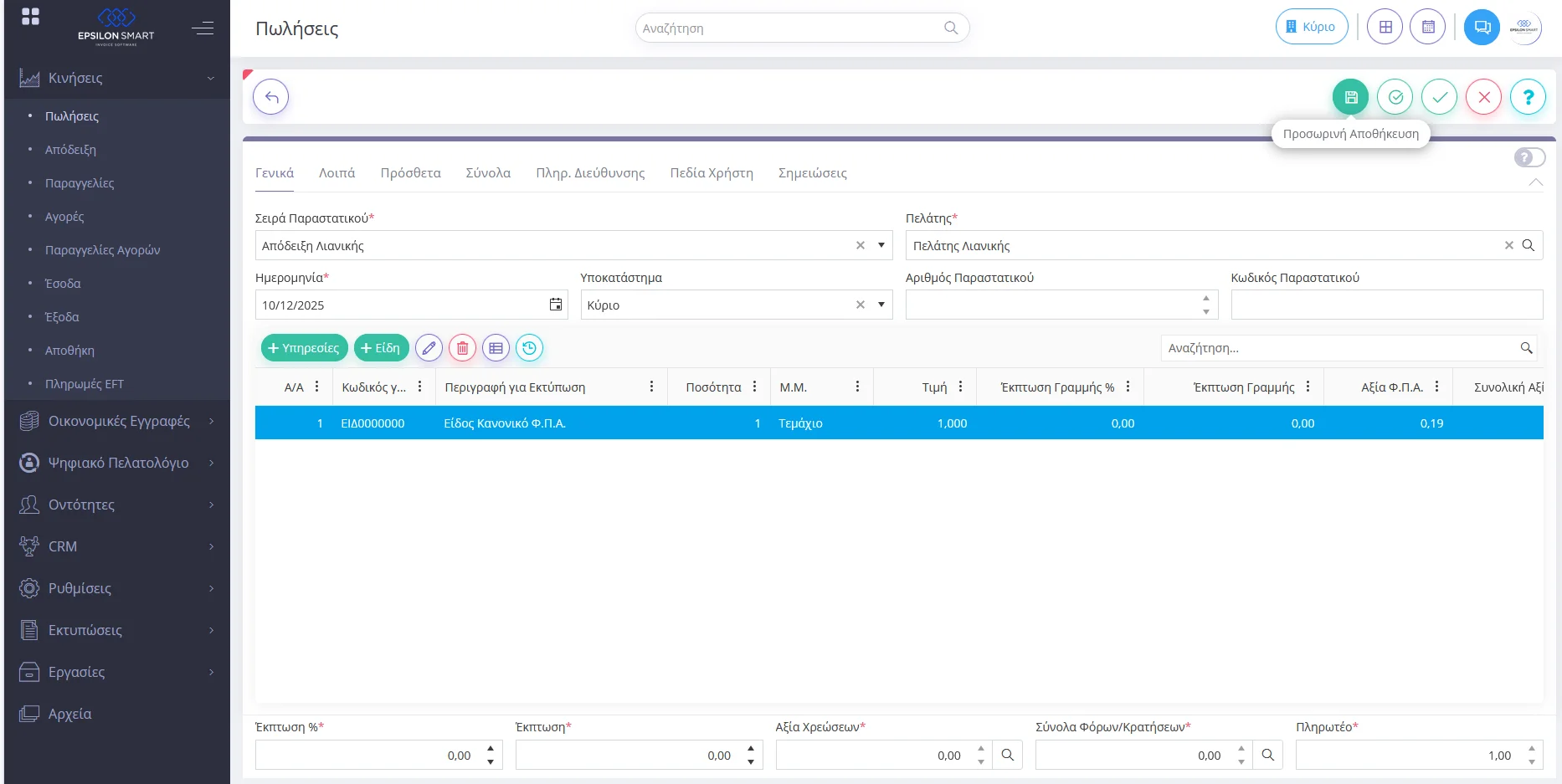
Task: Open the calendar icon in top bar
Action: coord(1427,27)
